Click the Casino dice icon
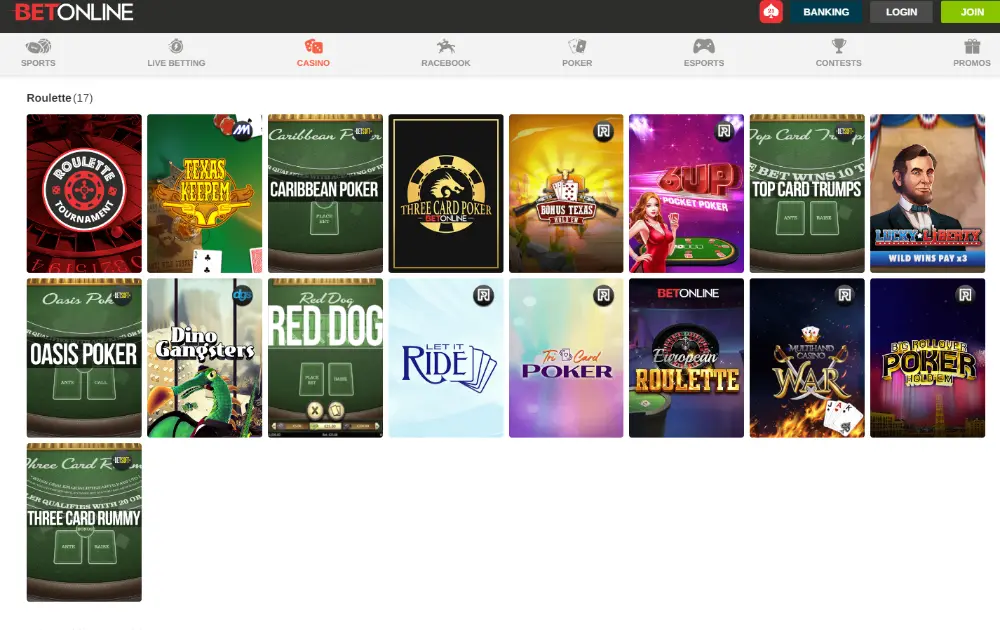The width and height of the screenshot is (1000, 630). tap(313, 46)
